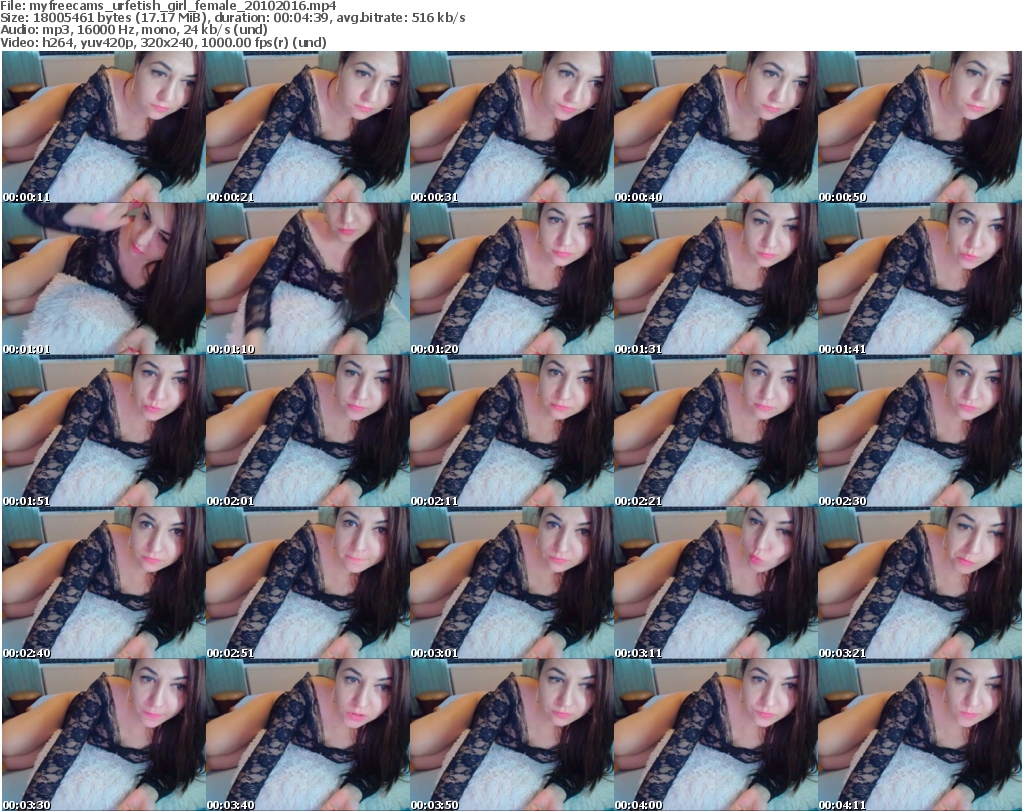Select the frame marked 00:01:10
This screenshot has height=811, width=1024.
pyautogui.click(x=308, y=279)
